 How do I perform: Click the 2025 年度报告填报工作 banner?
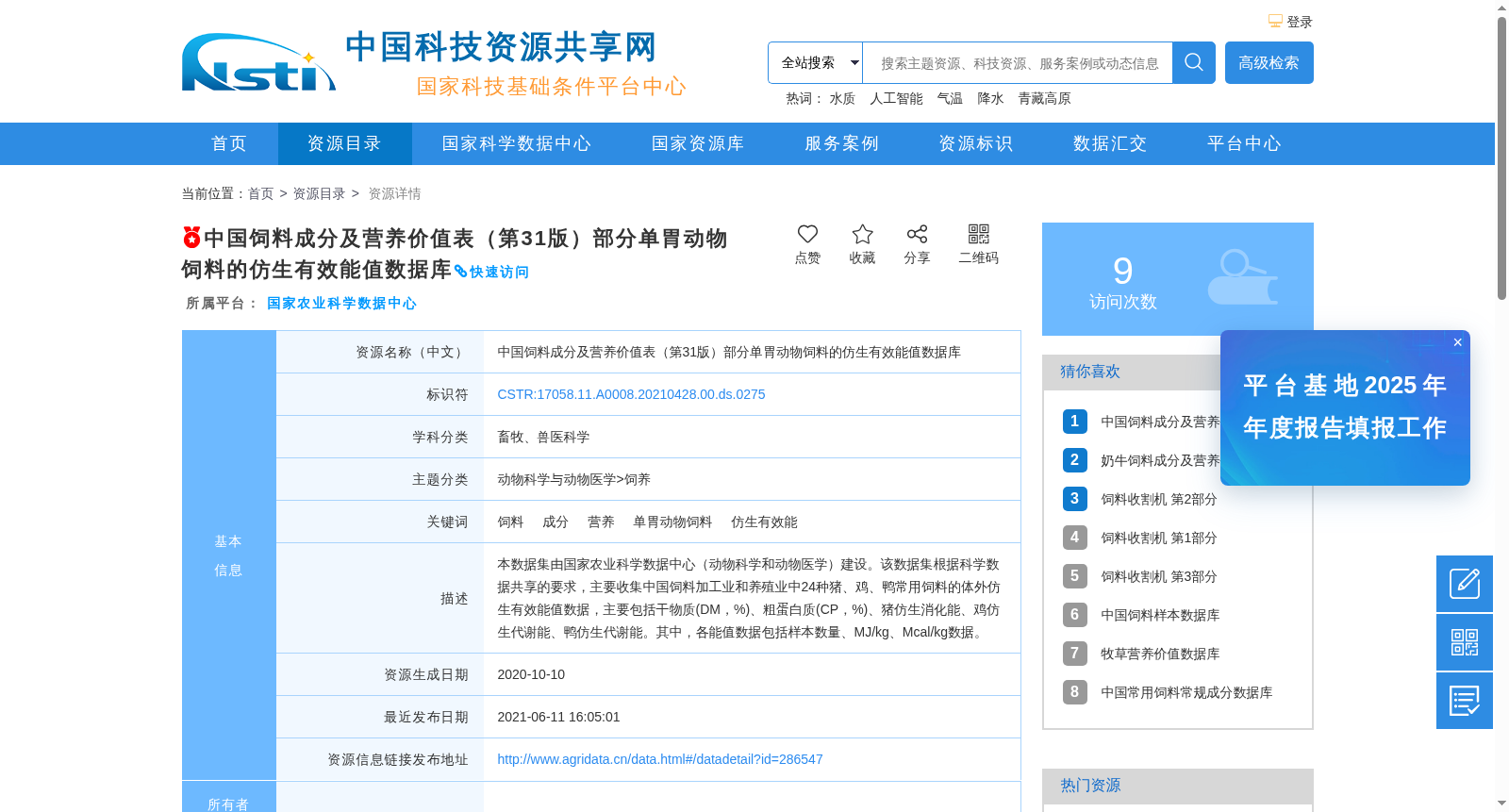click(x=1345, y=407)
